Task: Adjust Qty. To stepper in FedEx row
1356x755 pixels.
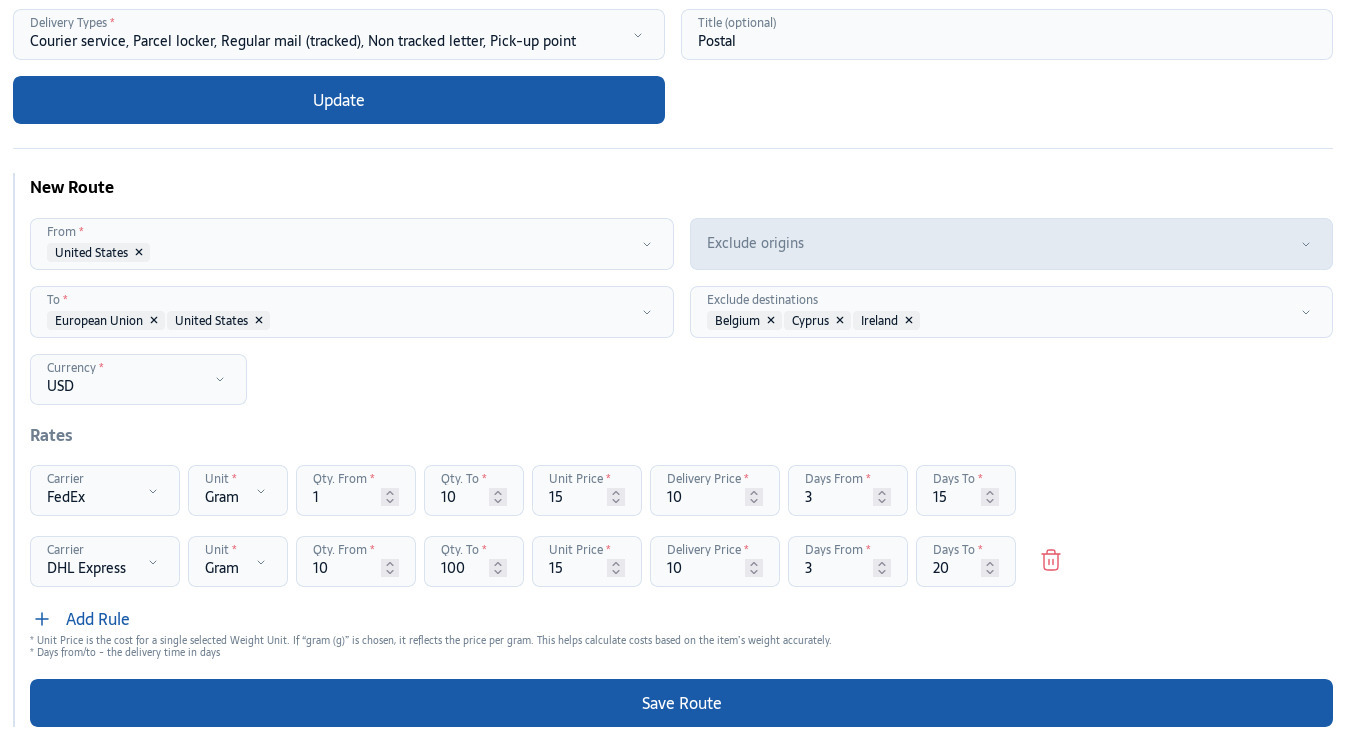Action: click(498, 497)
